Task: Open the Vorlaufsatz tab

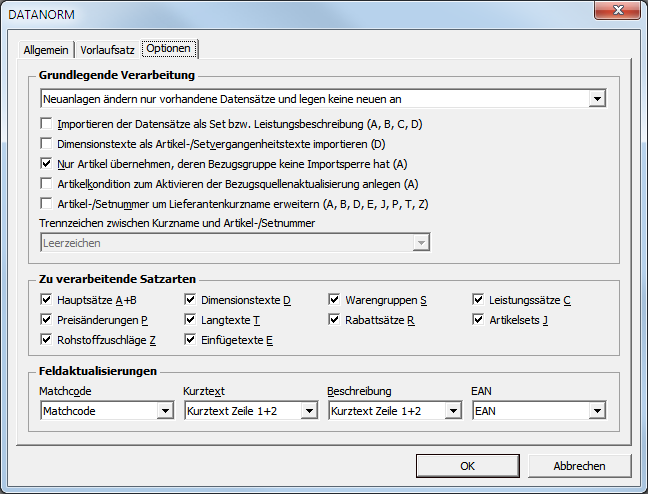Action: tap(107, 49)
